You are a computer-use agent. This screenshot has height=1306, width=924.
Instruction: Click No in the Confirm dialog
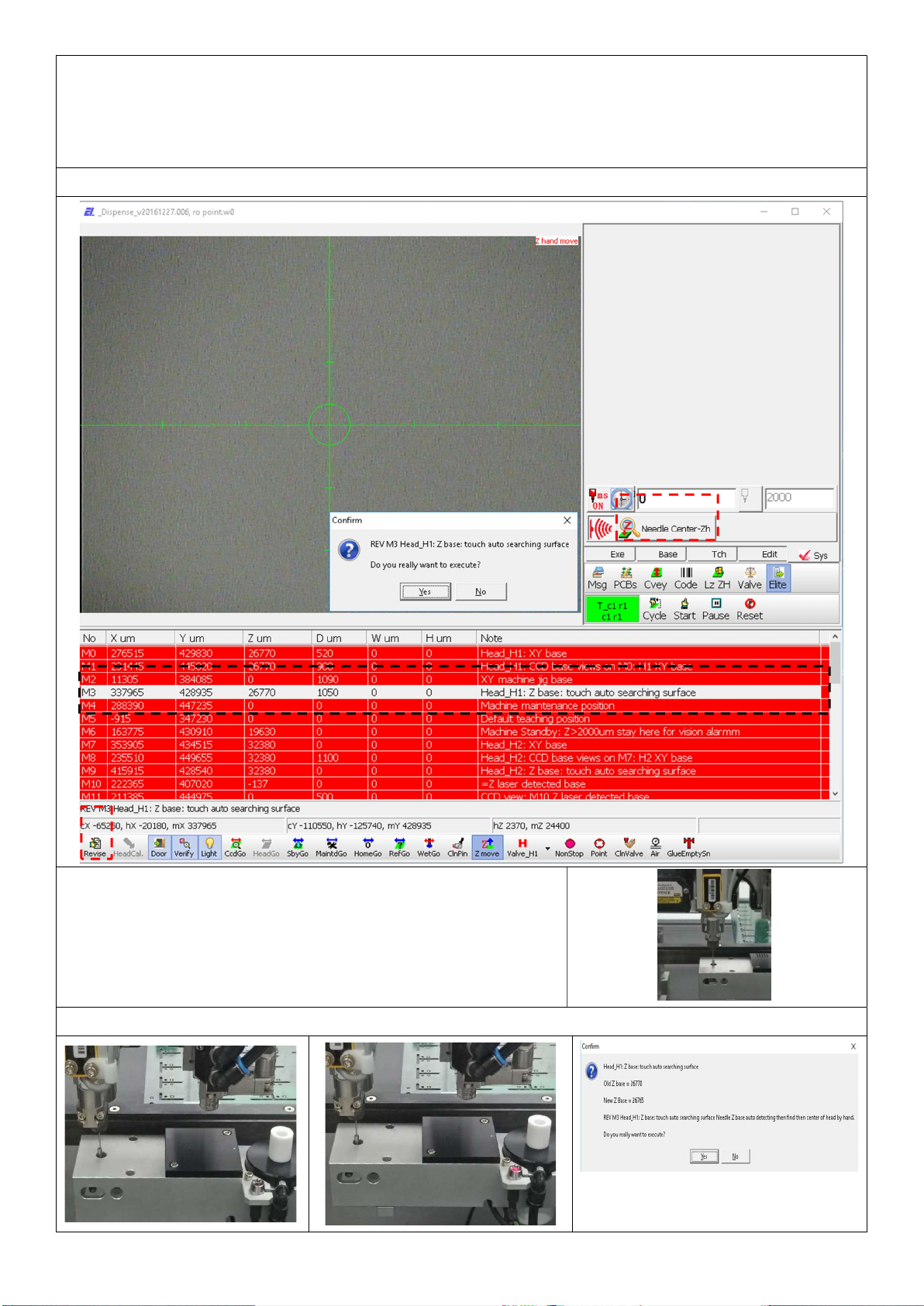click(481, 591)
